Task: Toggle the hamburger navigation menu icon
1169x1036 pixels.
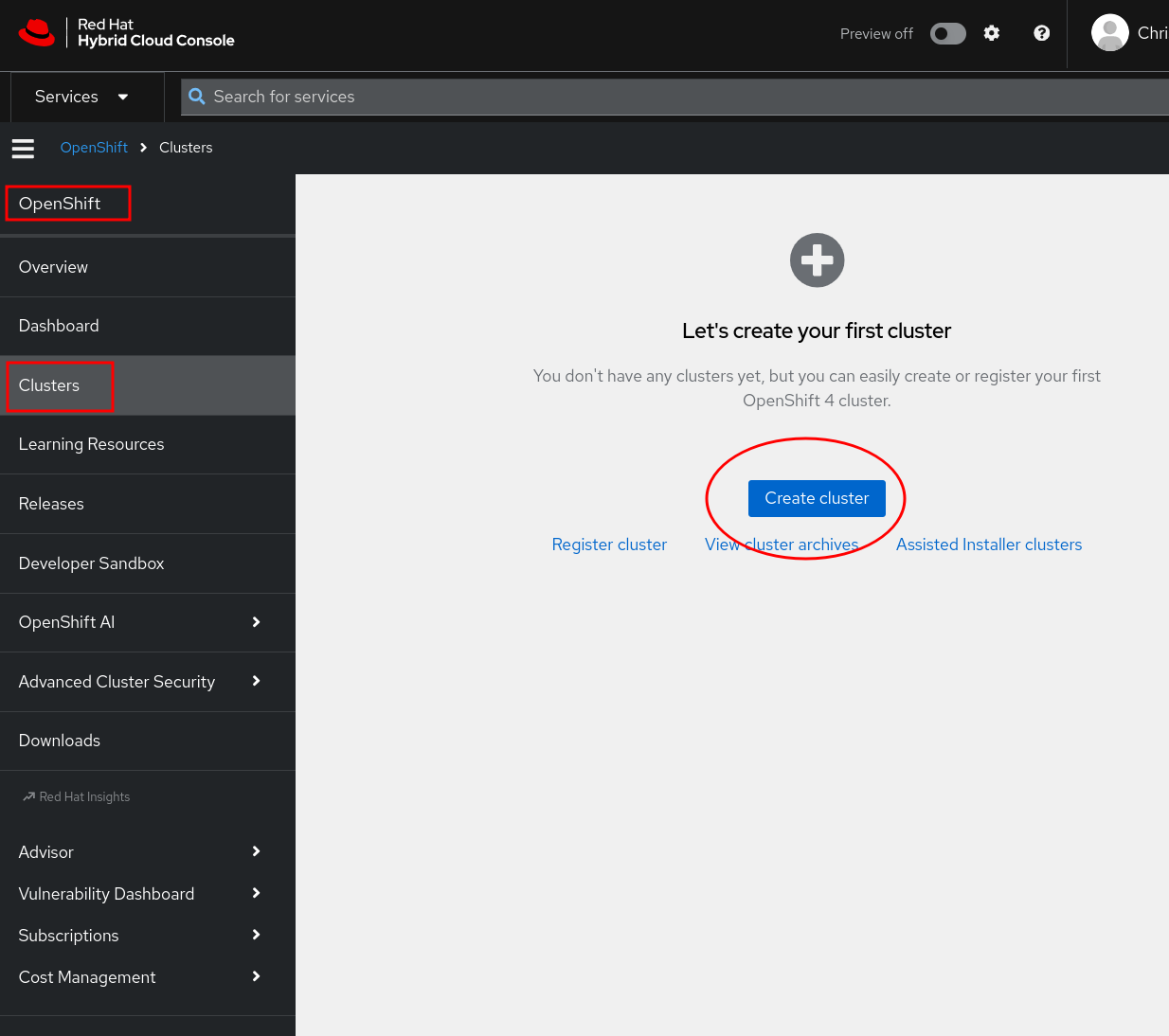Action: coord(23,148)
